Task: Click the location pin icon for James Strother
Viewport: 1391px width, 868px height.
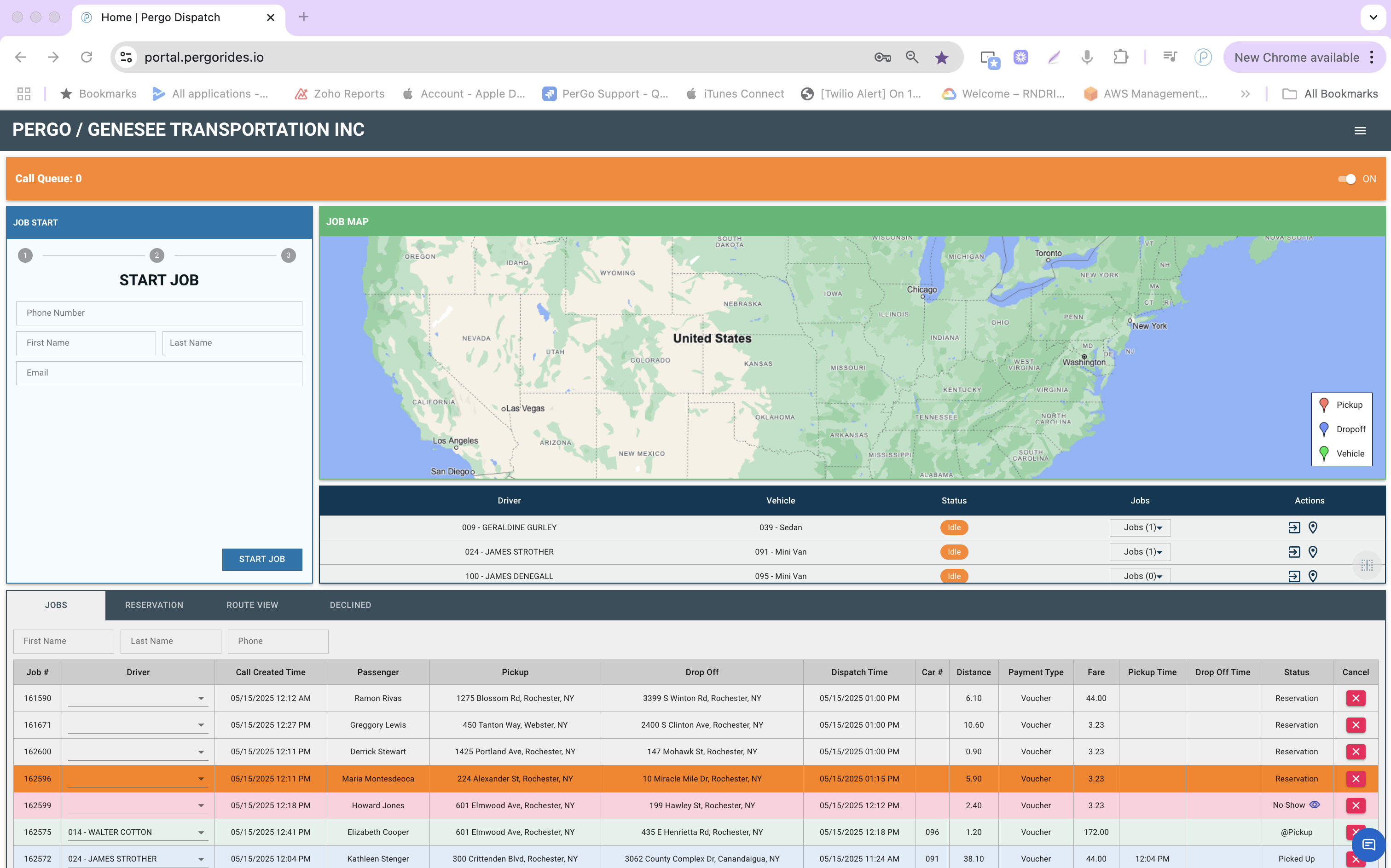Action: [x=1313, y=552]
